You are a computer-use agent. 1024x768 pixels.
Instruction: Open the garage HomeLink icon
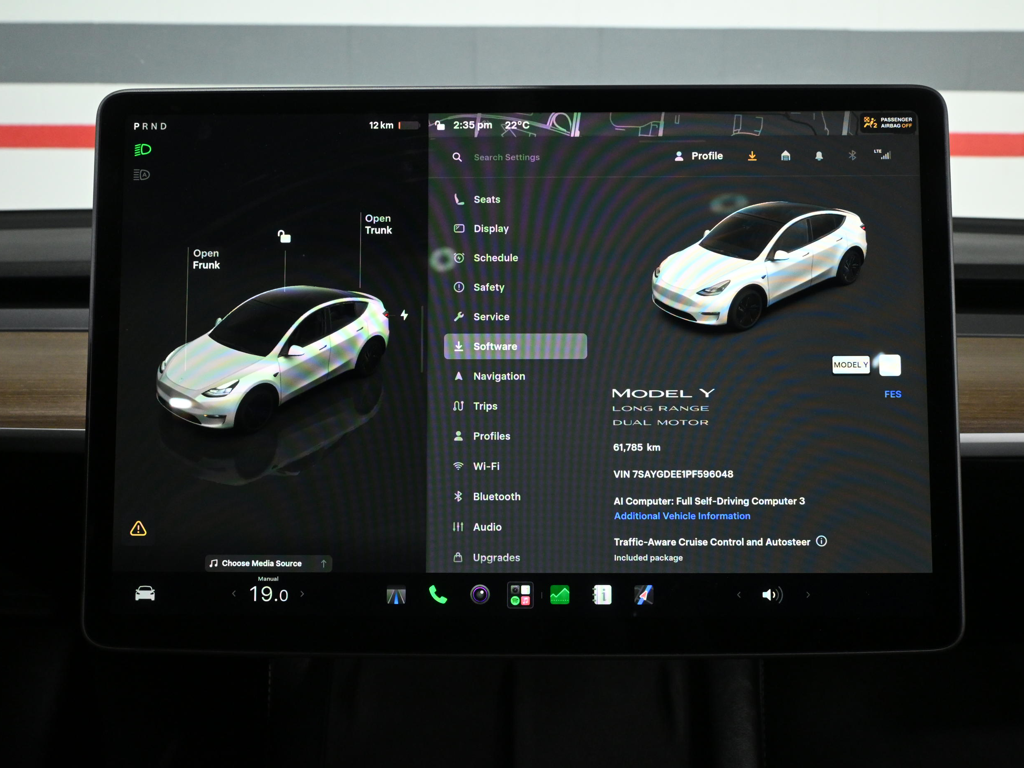point(786,155)
